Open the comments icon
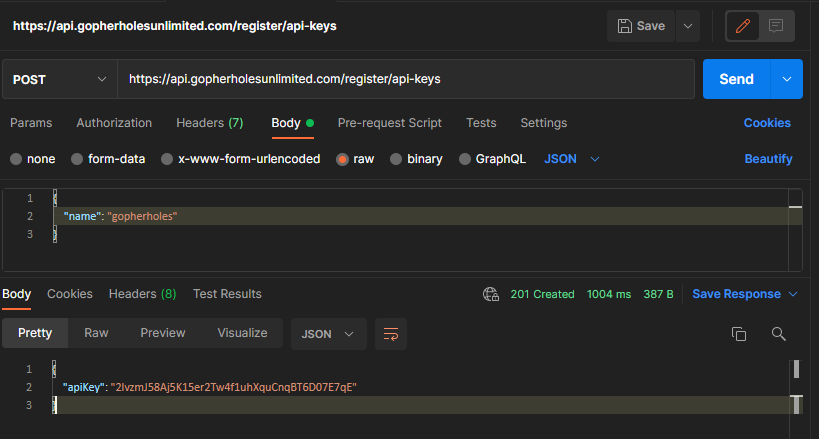The image size is (819, 439). tap(776, 26)
